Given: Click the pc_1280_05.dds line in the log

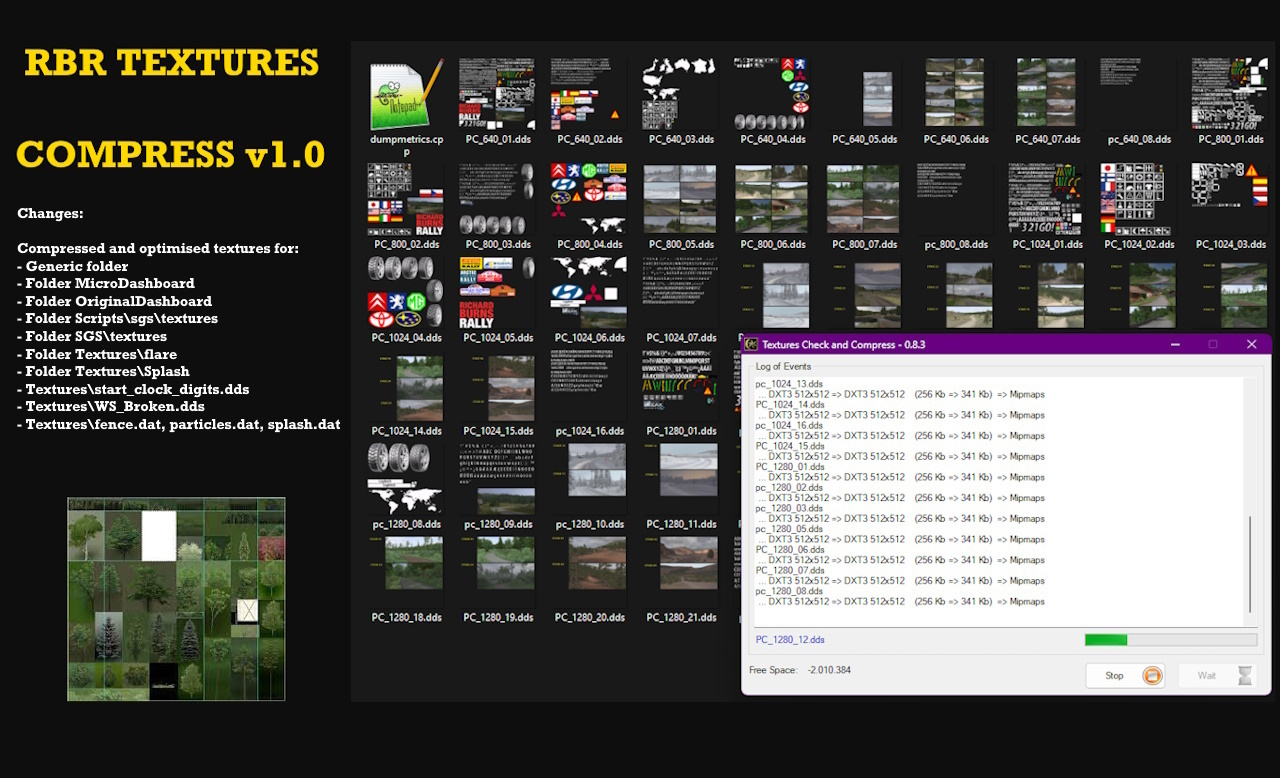Looking at the screenshot, I should (x=789, y=529).
